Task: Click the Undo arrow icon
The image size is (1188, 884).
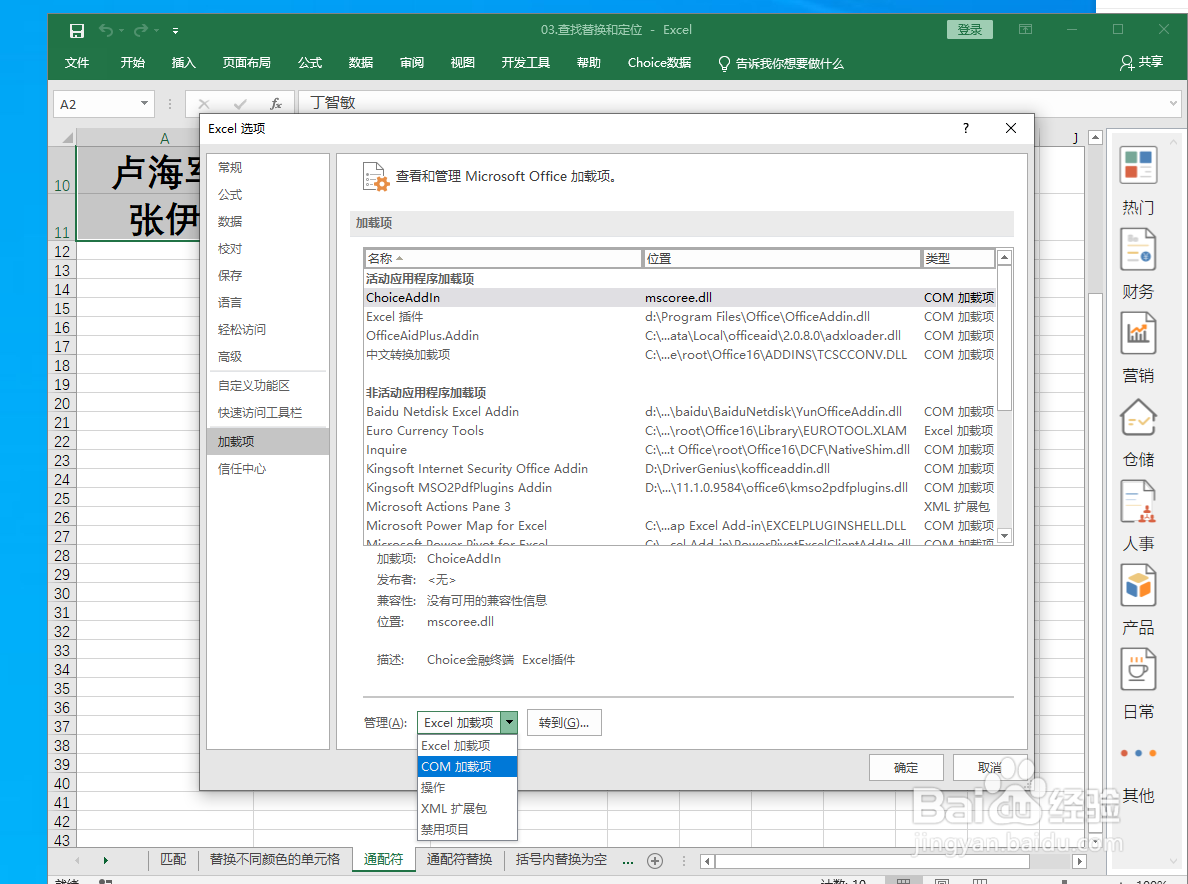Action: [105, 30]
